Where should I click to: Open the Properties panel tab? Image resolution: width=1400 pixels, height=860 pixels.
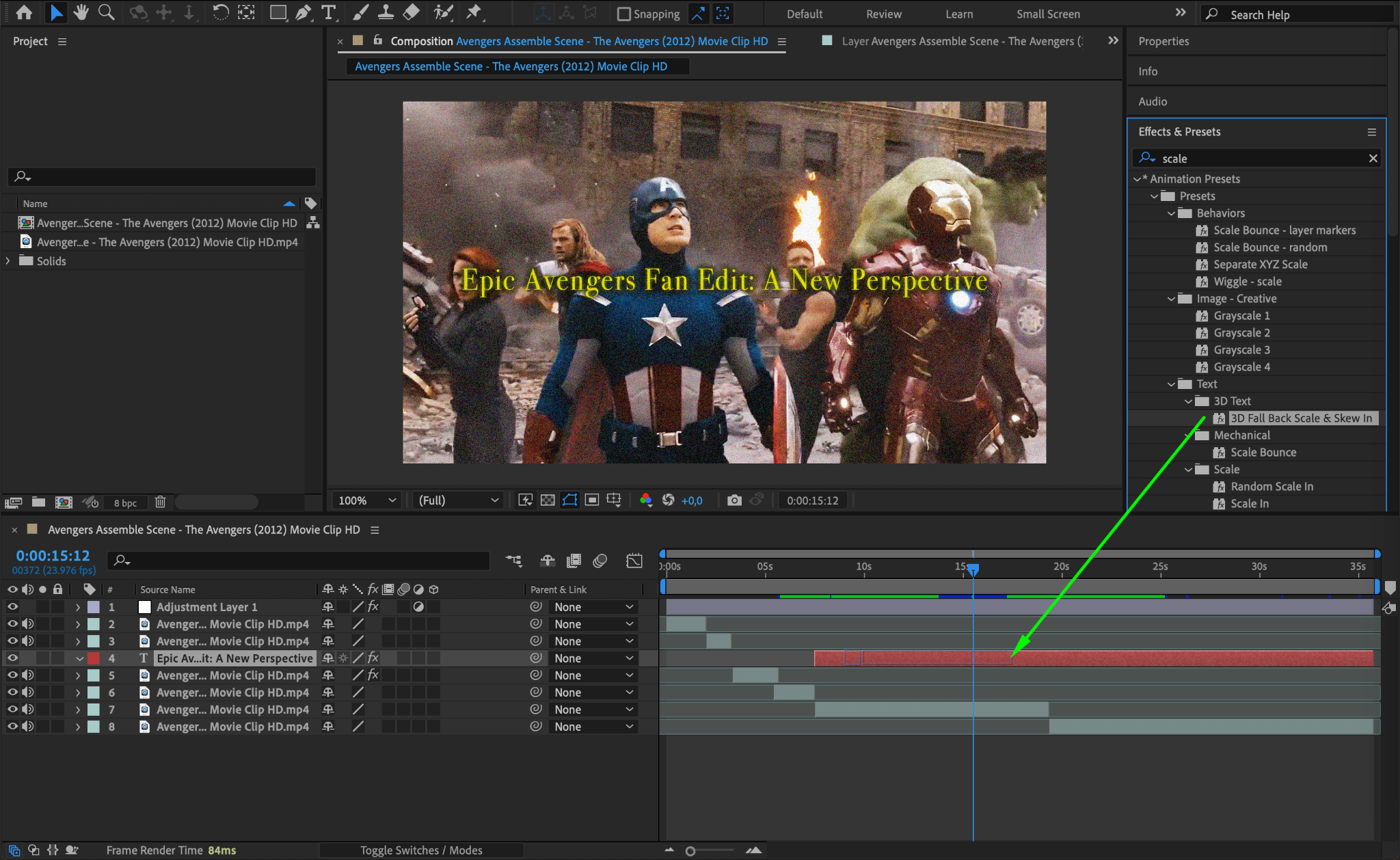[x=1163, y=41]
